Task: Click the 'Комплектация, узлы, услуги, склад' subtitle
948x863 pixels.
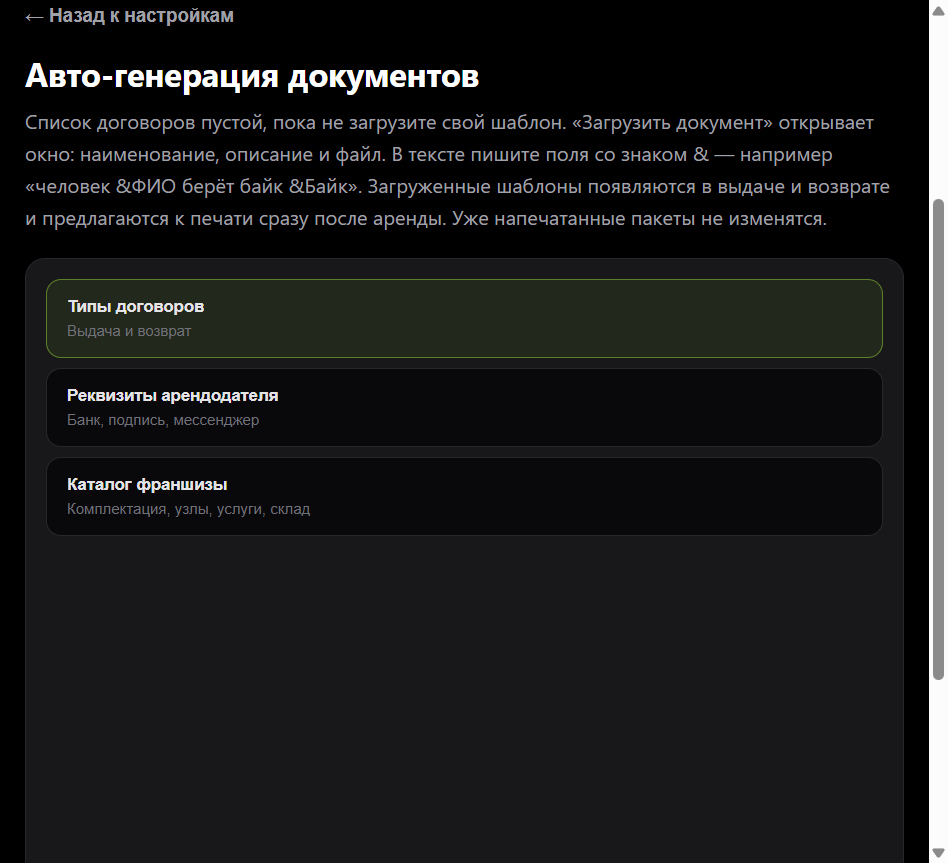Action: pos(188,509)
